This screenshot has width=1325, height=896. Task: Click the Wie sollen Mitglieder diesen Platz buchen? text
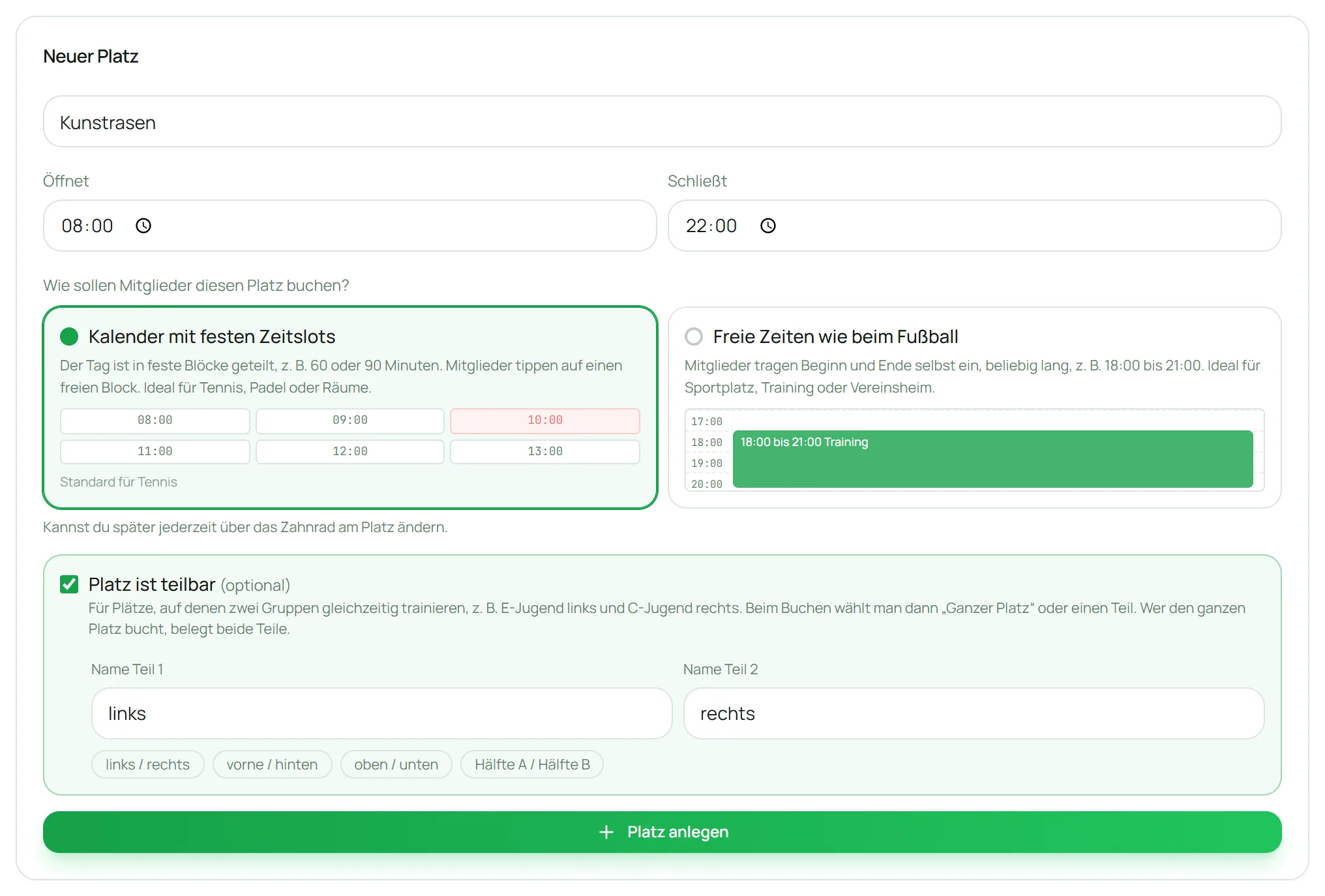196,286
